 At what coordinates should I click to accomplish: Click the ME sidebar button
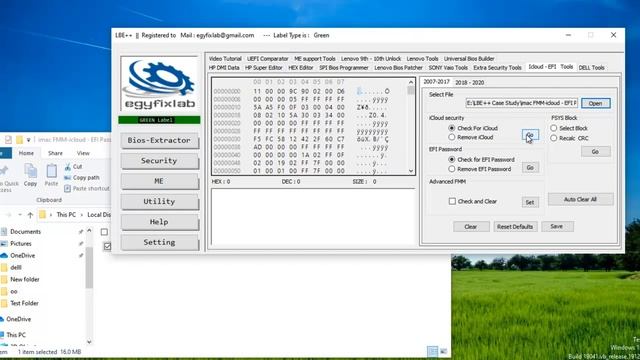(x=159, y=181)
